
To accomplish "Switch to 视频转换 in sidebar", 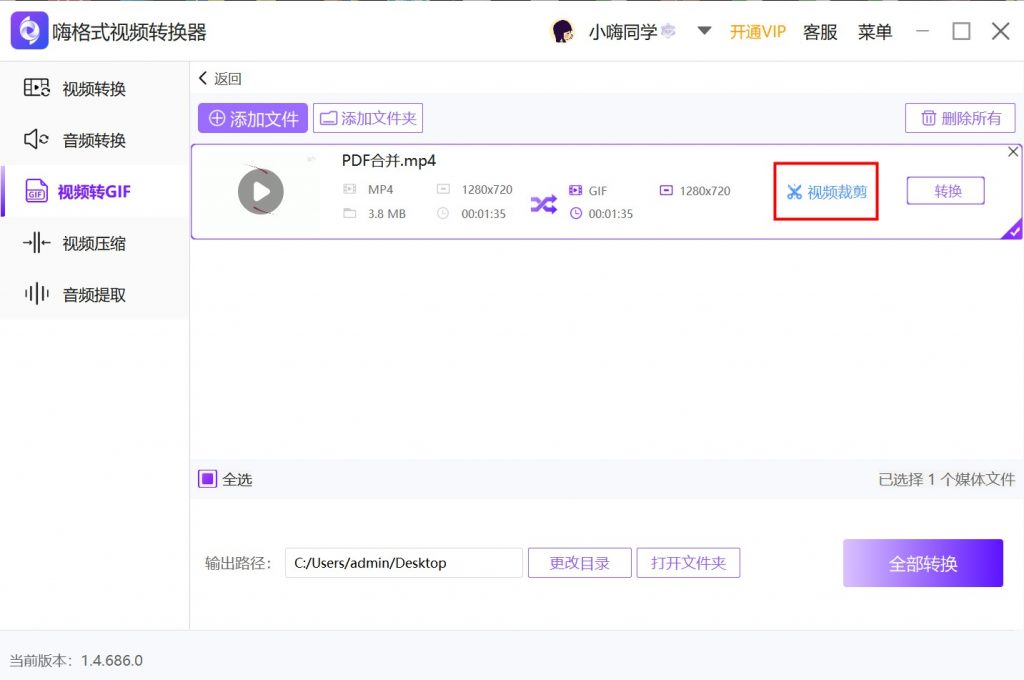I will [94, 89].
